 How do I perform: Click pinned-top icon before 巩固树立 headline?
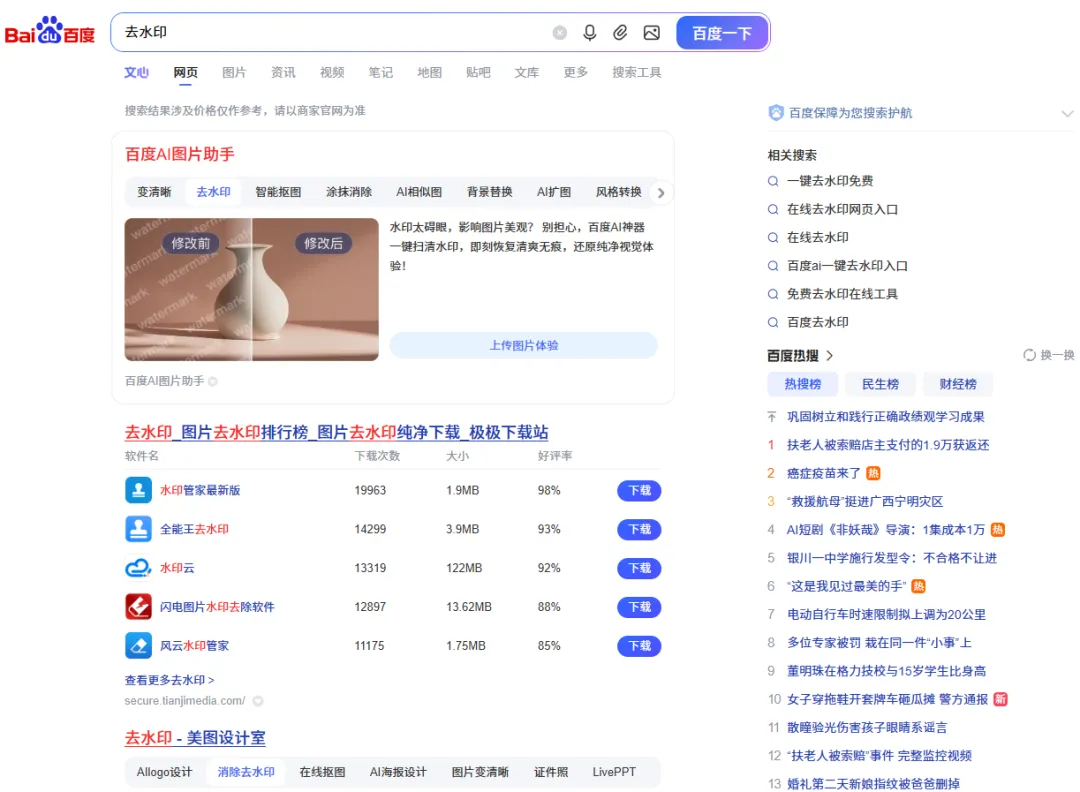point(771,417)
